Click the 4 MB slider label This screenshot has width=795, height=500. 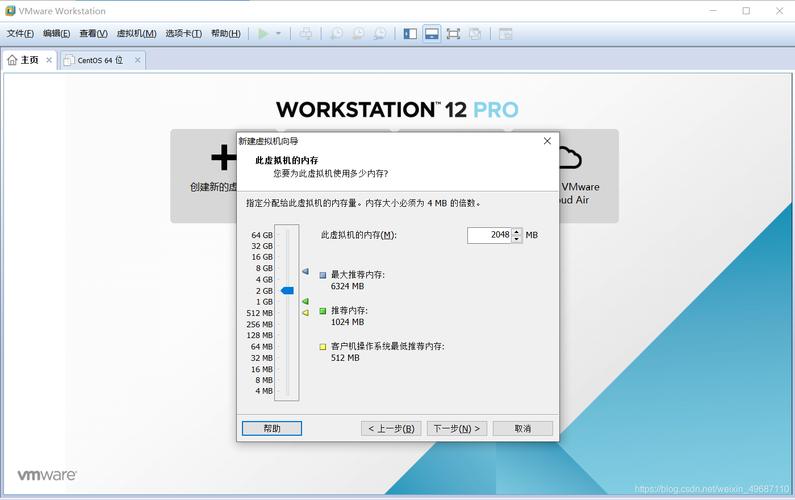tap(264, 391)
